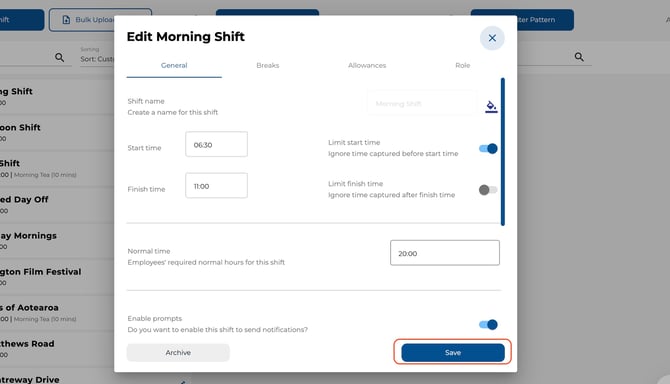Open the shift color fill picker icon
The image size is (670, 384).
[491, 106]
